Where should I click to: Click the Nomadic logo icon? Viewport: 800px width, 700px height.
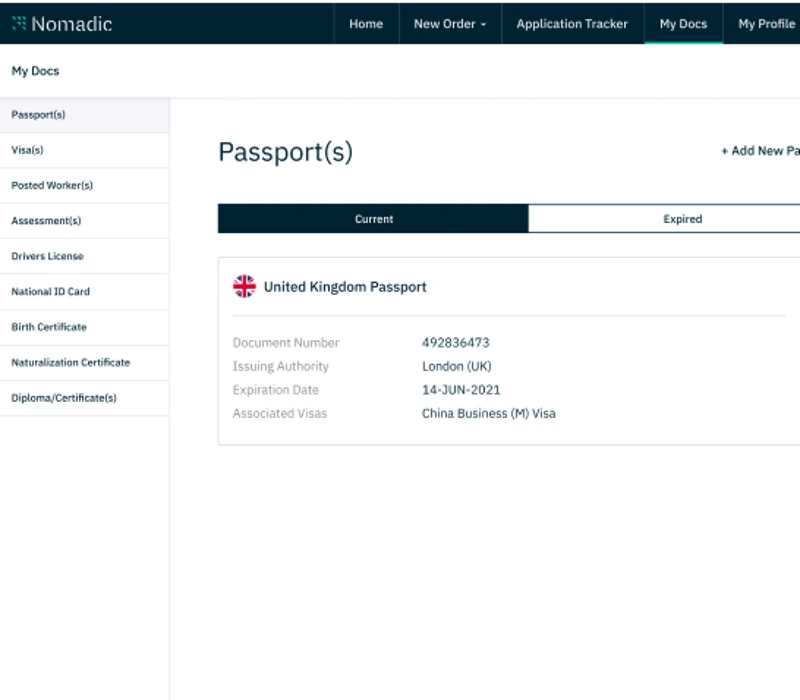(x=19, y=23)
